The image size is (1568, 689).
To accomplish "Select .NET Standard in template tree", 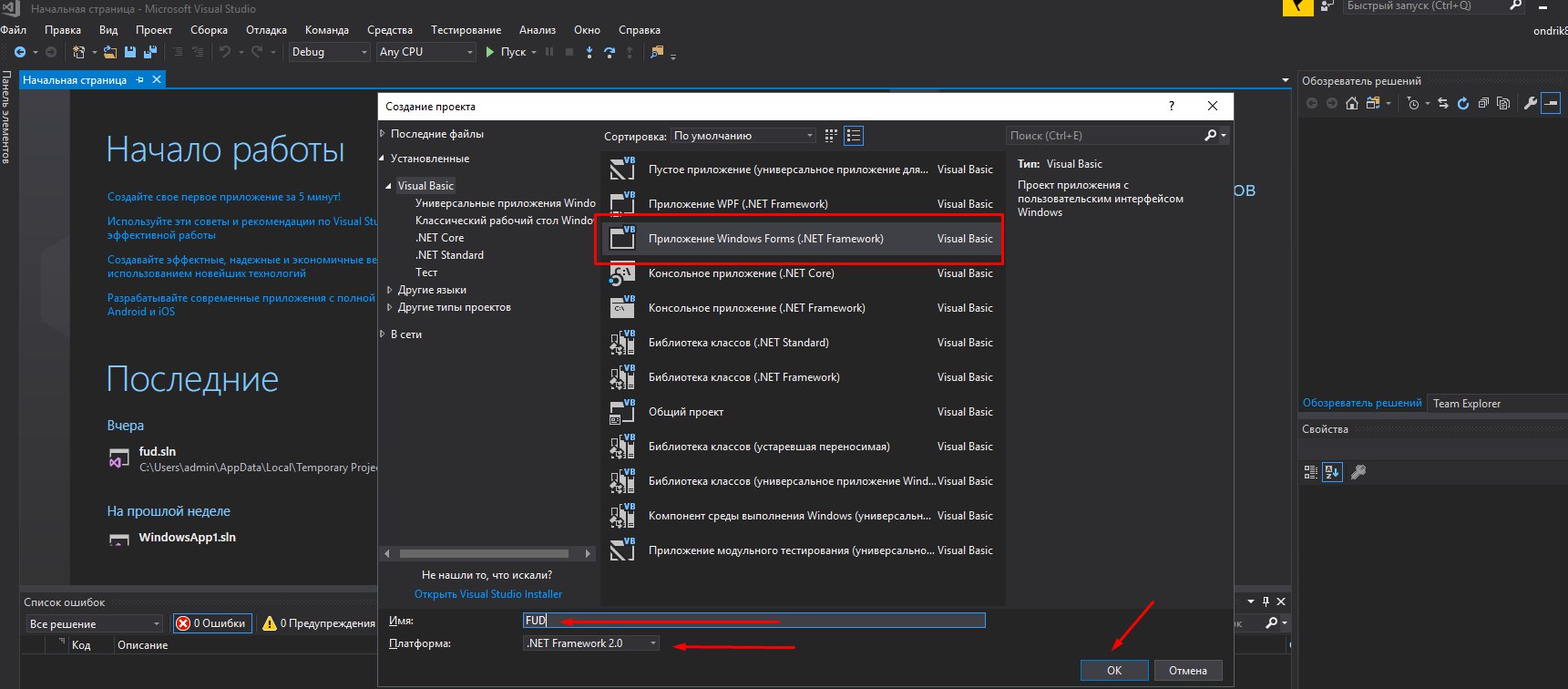I will click(x=450, y=255).
